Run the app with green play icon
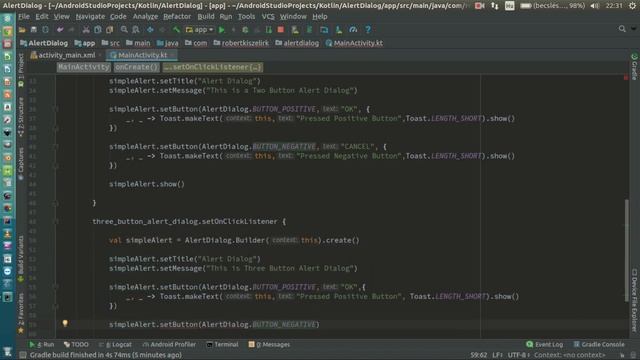Viewport: 640px width, 360px height. click(222, 29)
